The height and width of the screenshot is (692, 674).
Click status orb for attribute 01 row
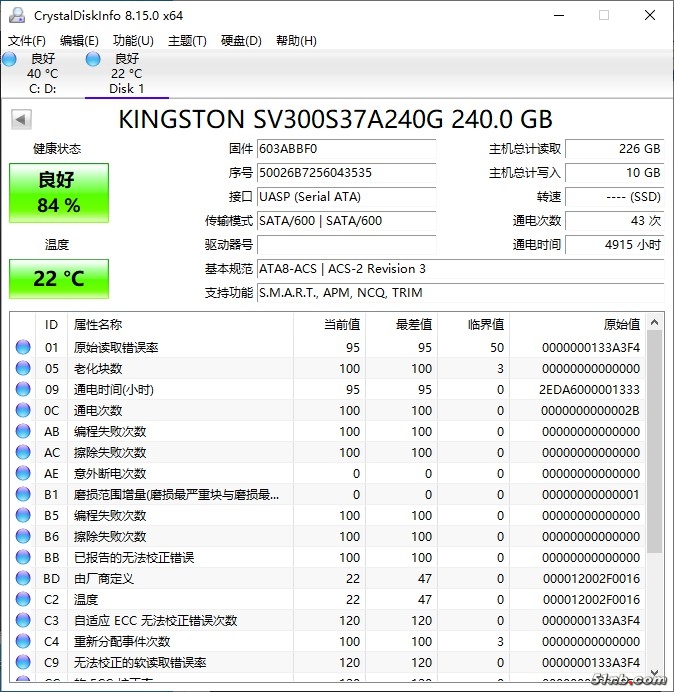click(23, 348)
